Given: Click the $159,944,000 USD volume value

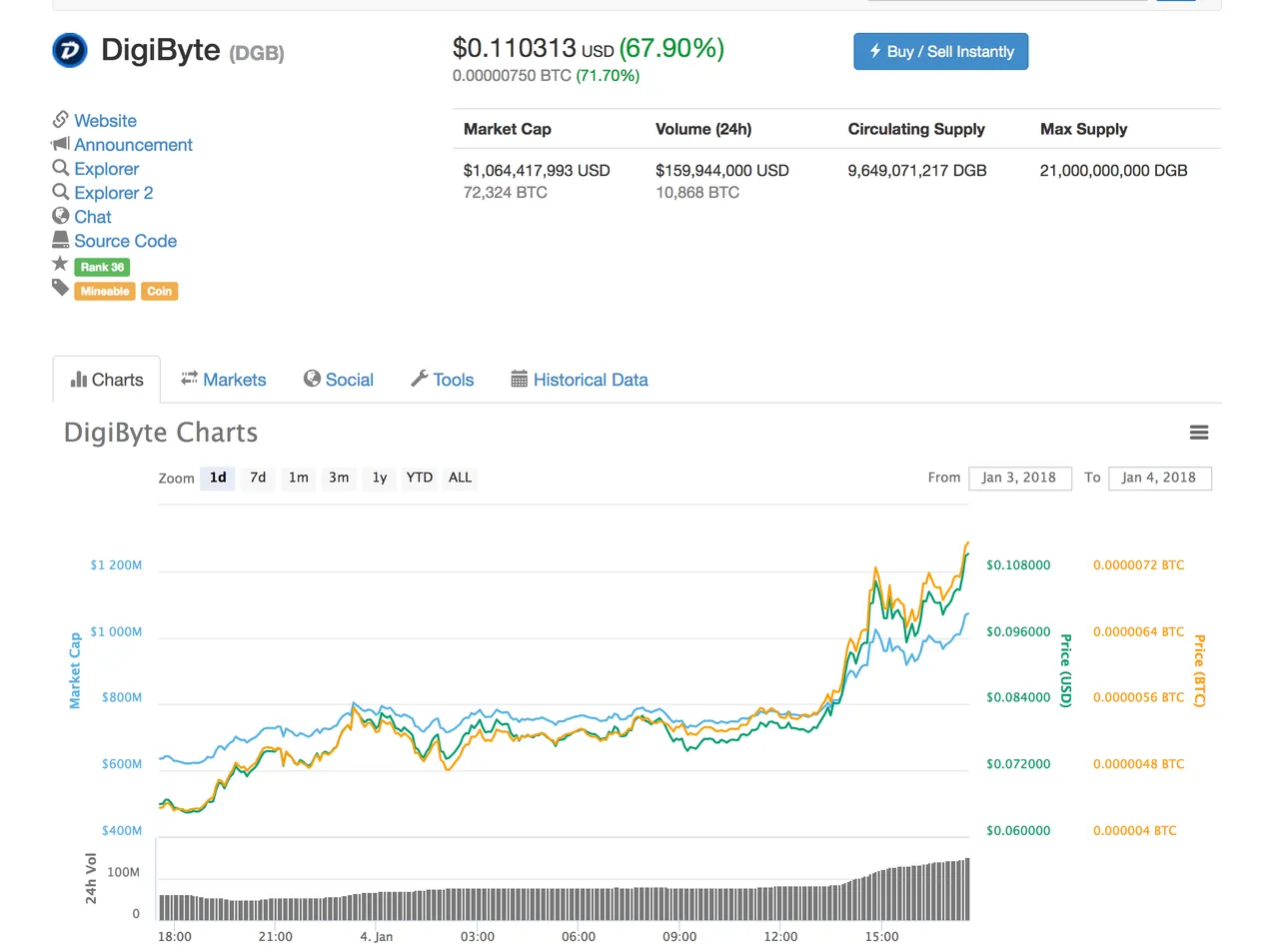Looking at the screenshot, I should [722, 170].
